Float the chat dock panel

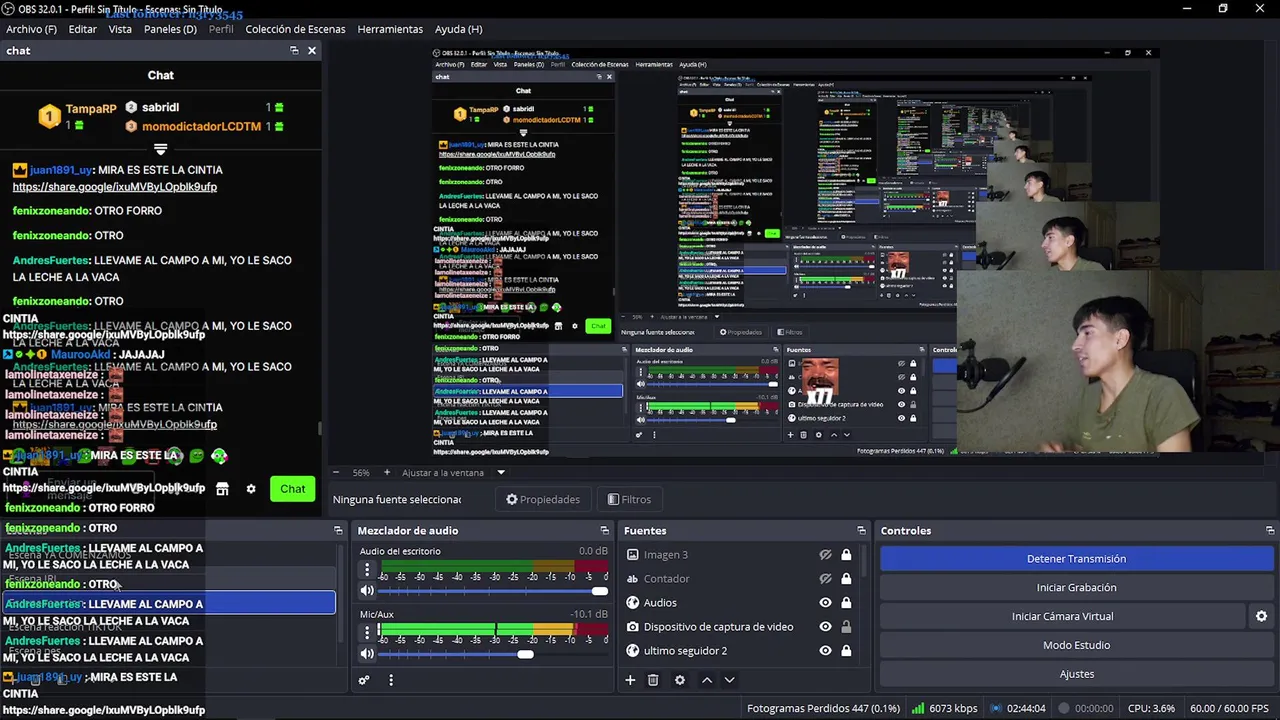point(294,51)
